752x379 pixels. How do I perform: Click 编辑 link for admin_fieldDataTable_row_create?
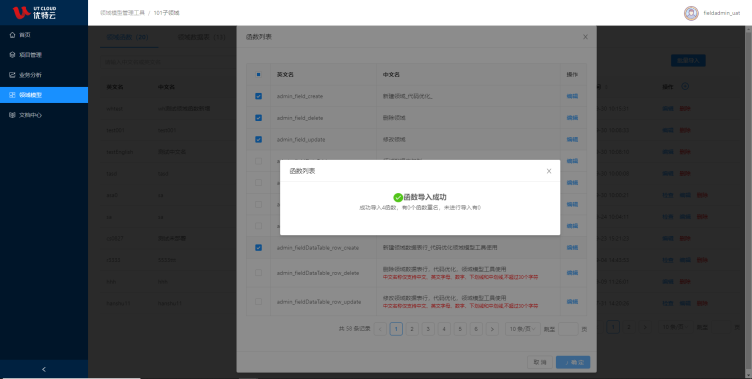pos(572,248)
